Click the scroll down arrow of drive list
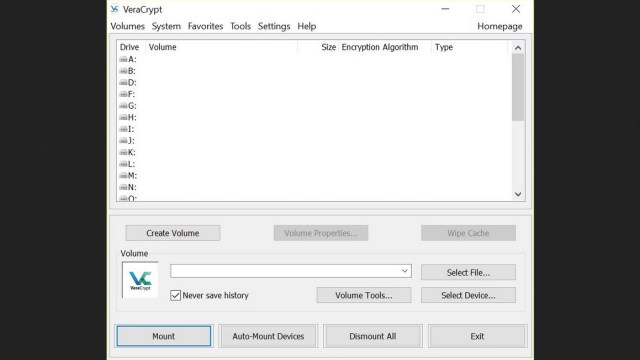 [518, 194]
